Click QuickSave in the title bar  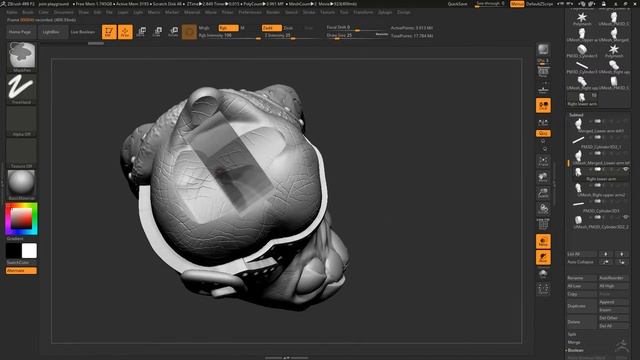[457, 4]
